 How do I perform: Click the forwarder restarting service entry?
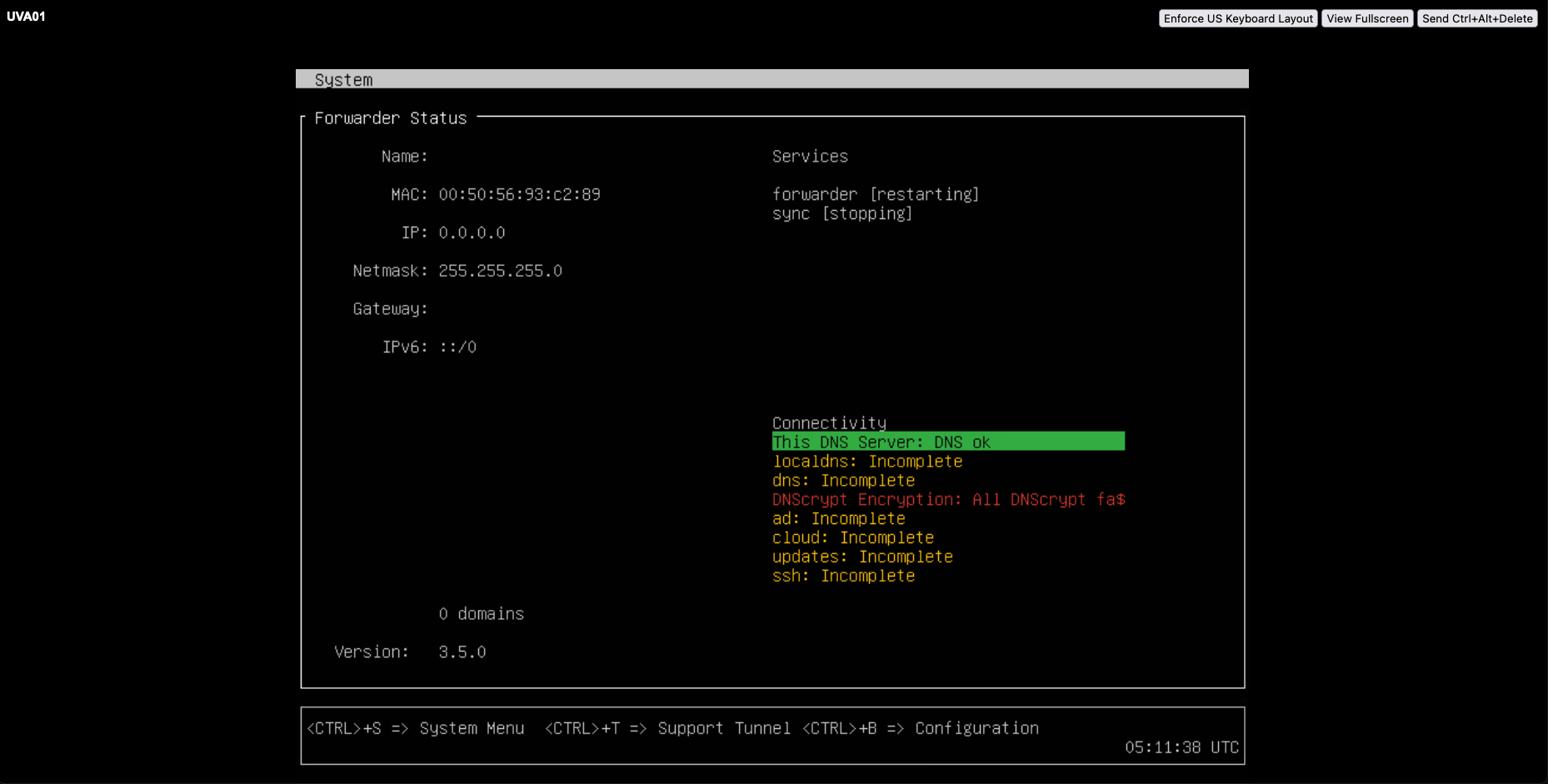tap(875, 194)
